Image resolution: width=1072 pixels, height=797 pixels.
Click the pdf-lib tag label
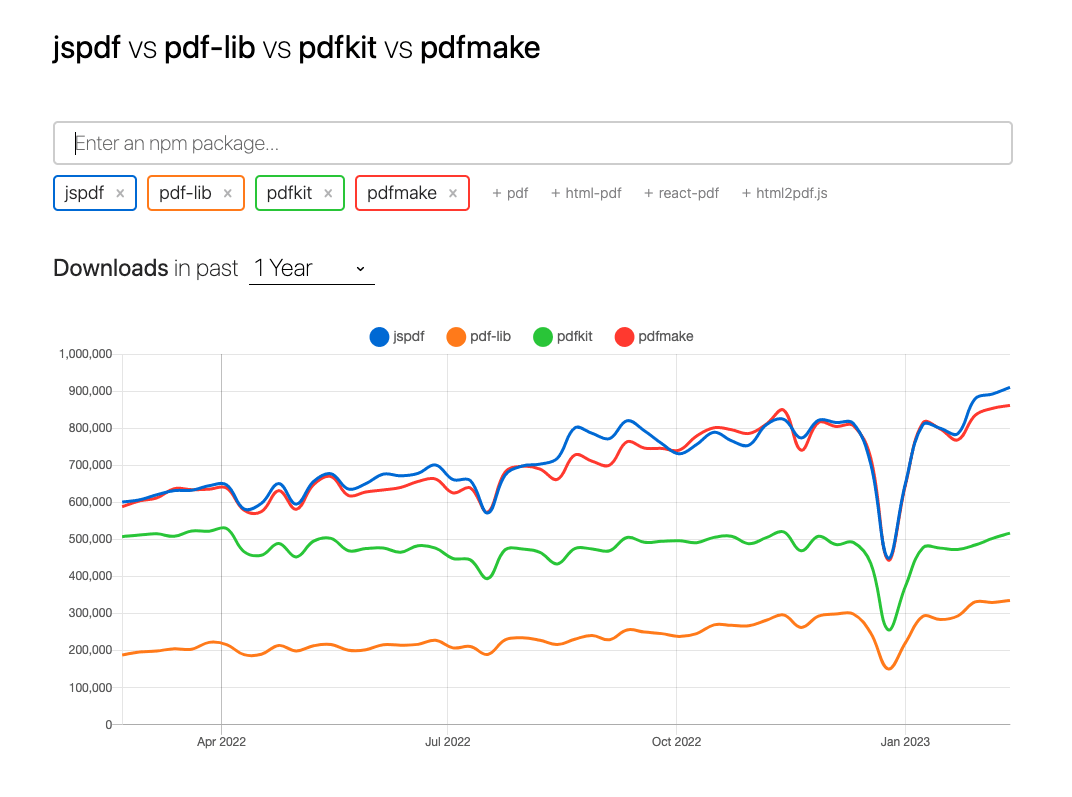click(x=185, y=193)
